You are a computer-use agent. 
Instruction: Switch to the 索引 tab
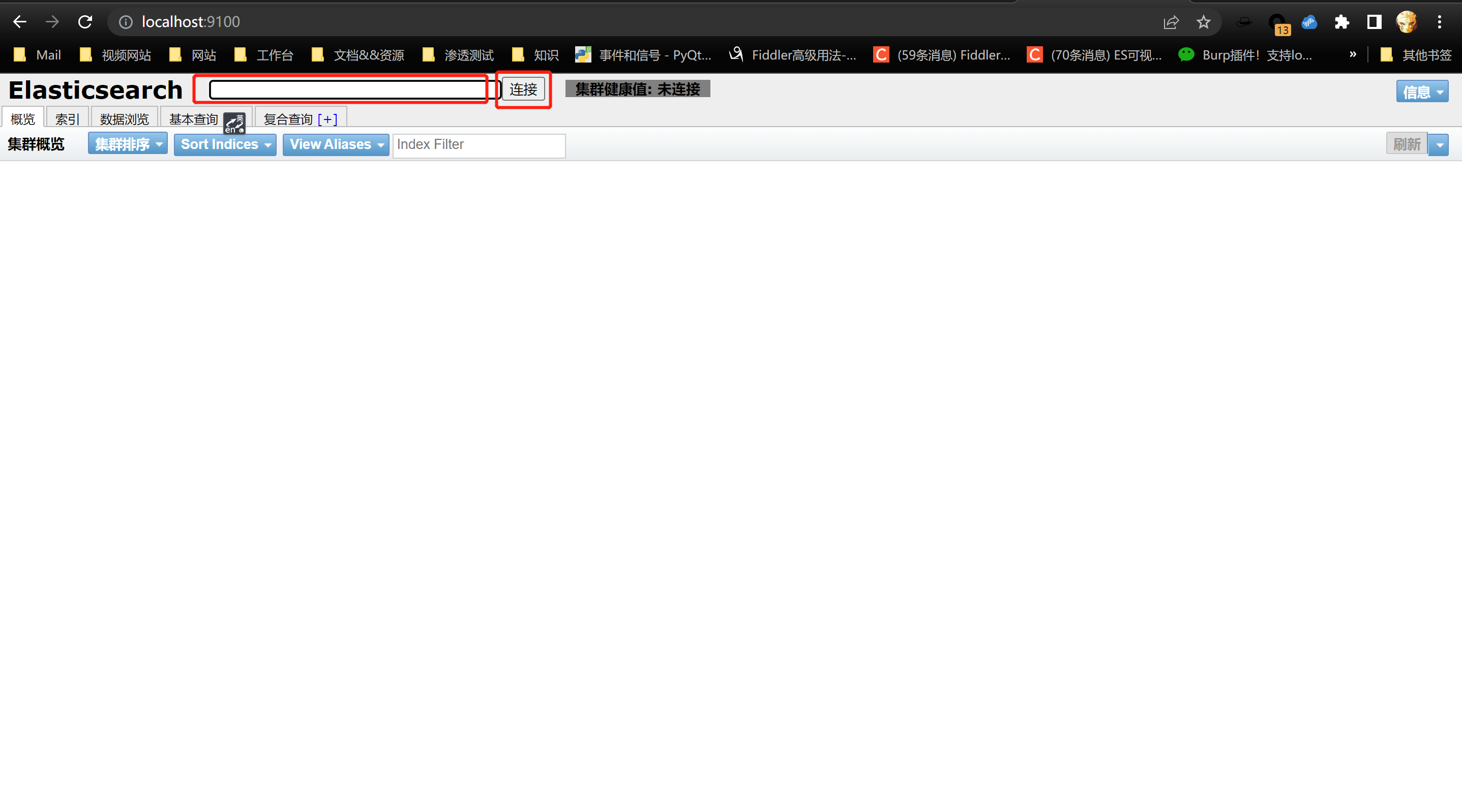pos(67,118)
